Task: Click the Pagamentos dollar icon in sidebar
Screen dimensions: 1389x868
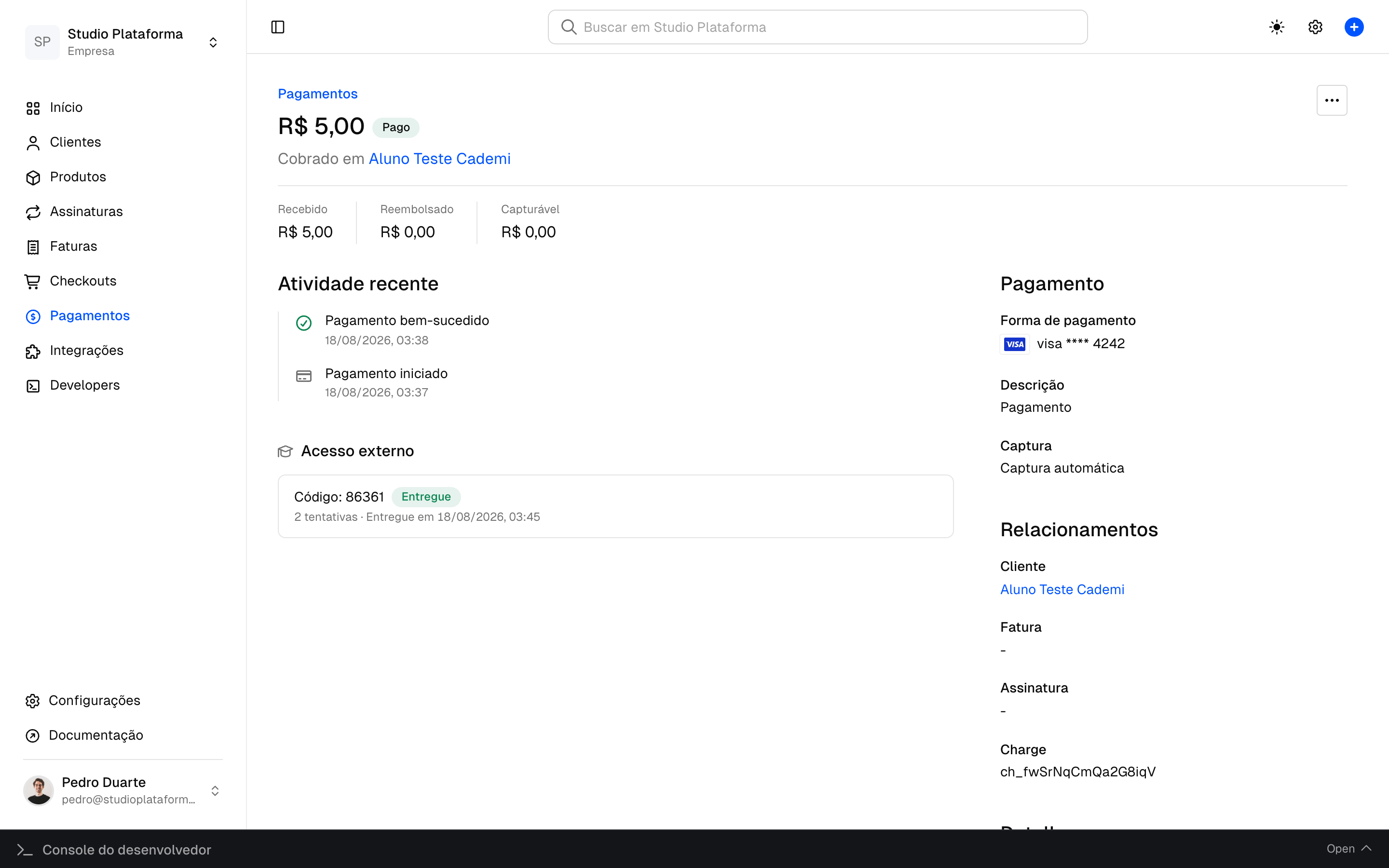Action: point(33,316)
